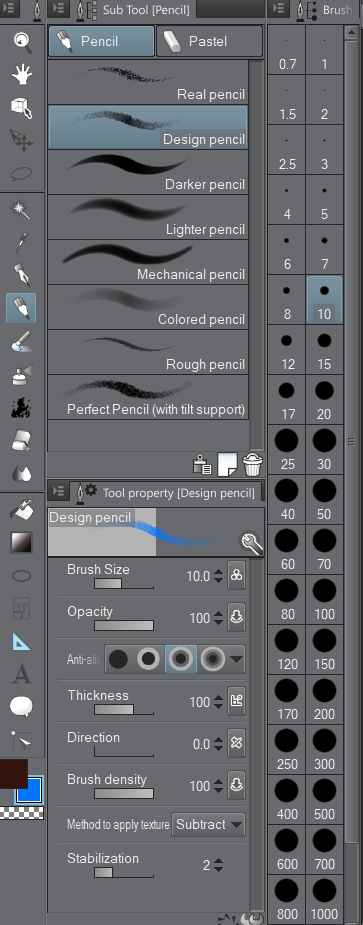
Task: Select the Fill bucket tool
Action: point(22,509)
